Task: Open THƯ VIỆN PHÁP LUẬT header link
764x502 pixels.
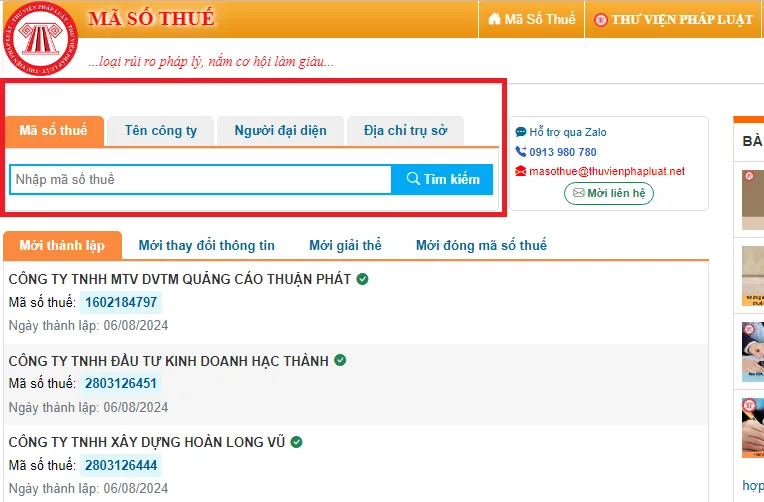Action: 673,19
